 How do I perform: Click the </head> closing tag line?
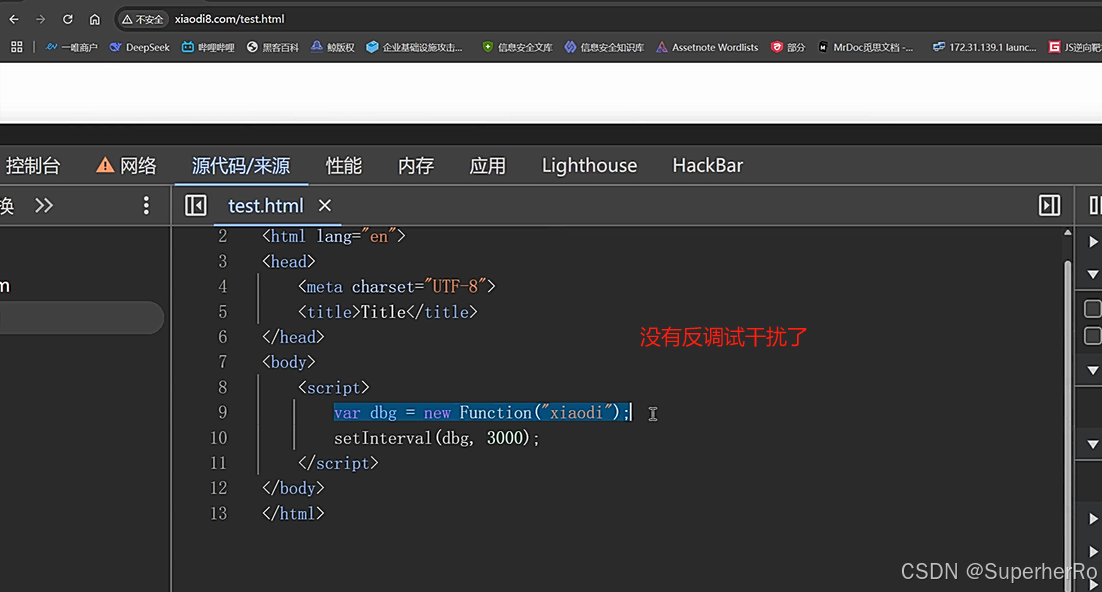click(293, 337)
